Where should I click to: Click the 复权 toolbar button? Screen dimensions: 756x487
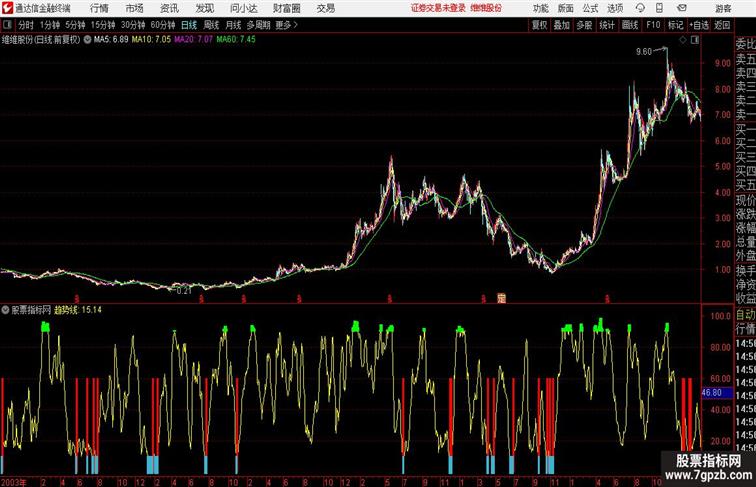540,25
